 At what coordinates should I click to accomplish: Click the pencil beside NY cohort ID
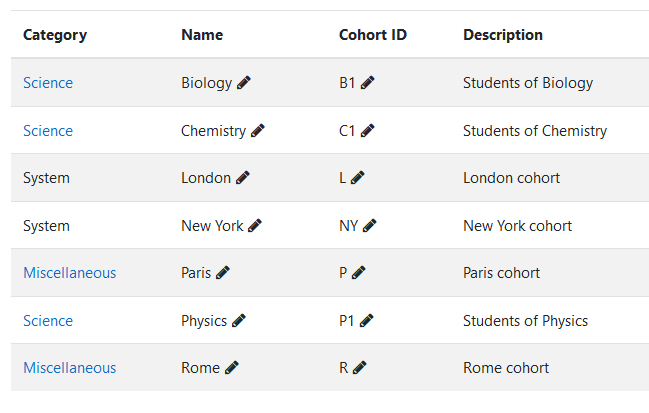click(370, 226)
